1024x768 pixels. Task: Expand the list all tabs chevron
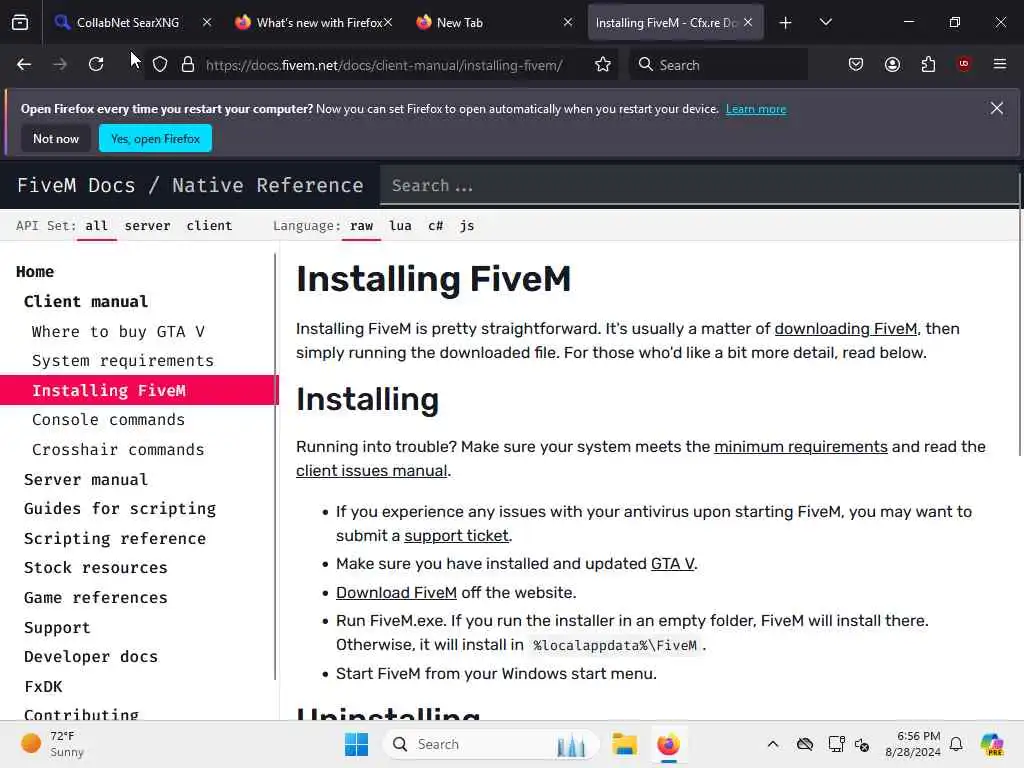[x=825, y=22]
